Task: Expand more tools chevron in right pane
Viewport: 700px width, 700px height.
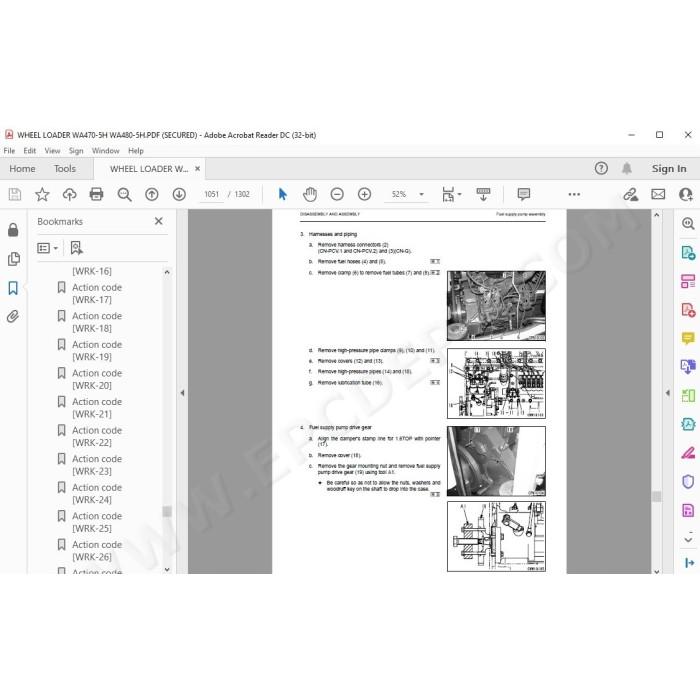Action: [688, 539]
